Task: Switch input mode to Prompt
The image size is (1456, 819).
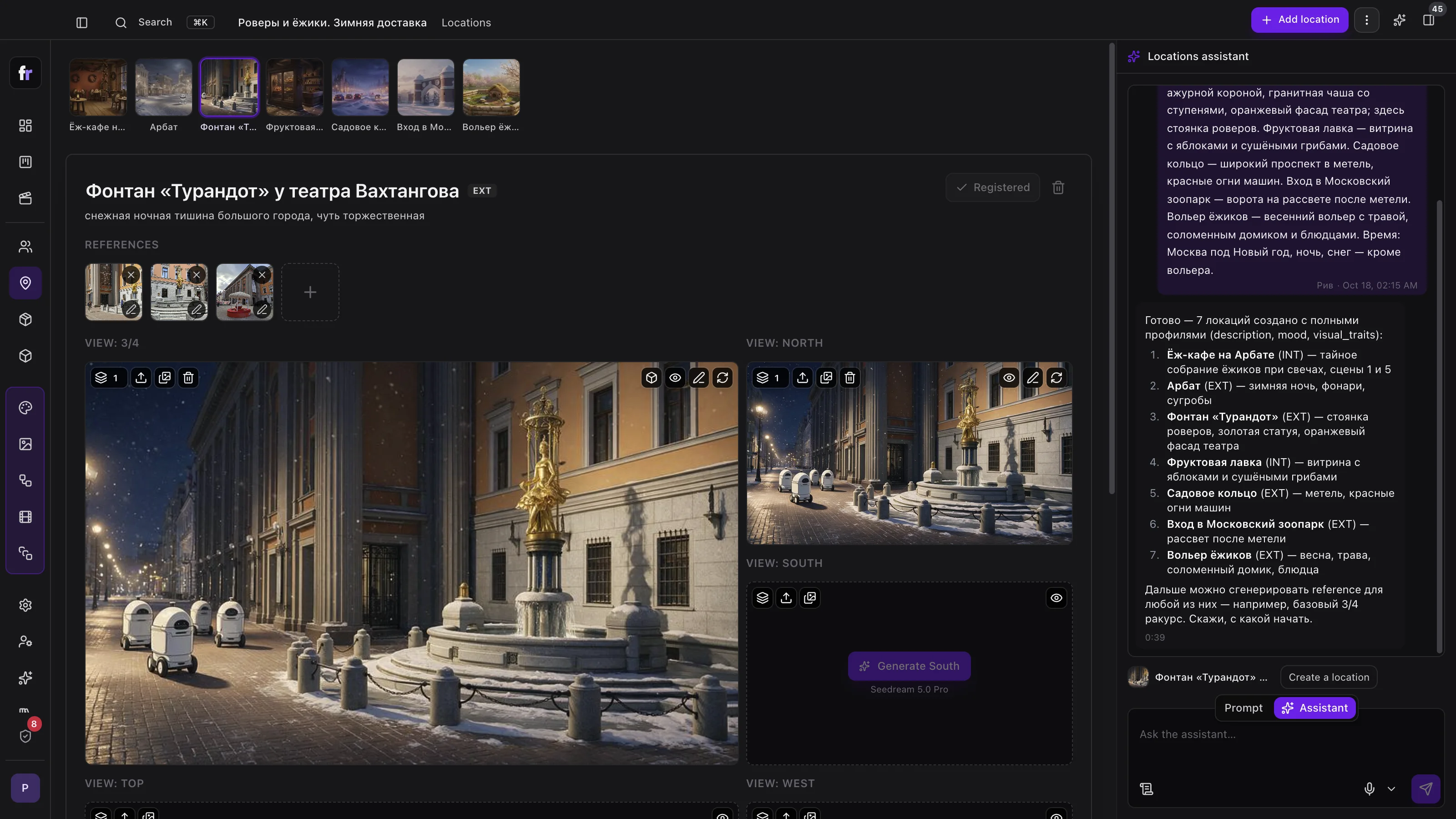Action: click(x=1244, y=708)
